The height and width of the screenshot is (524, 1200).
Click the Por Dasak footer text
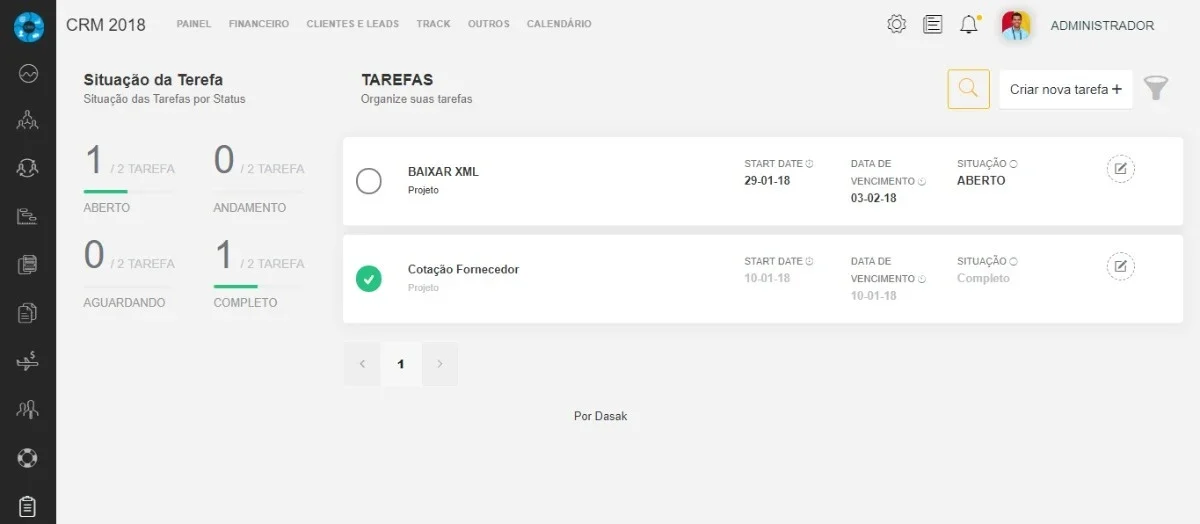(x=600, y=416)
